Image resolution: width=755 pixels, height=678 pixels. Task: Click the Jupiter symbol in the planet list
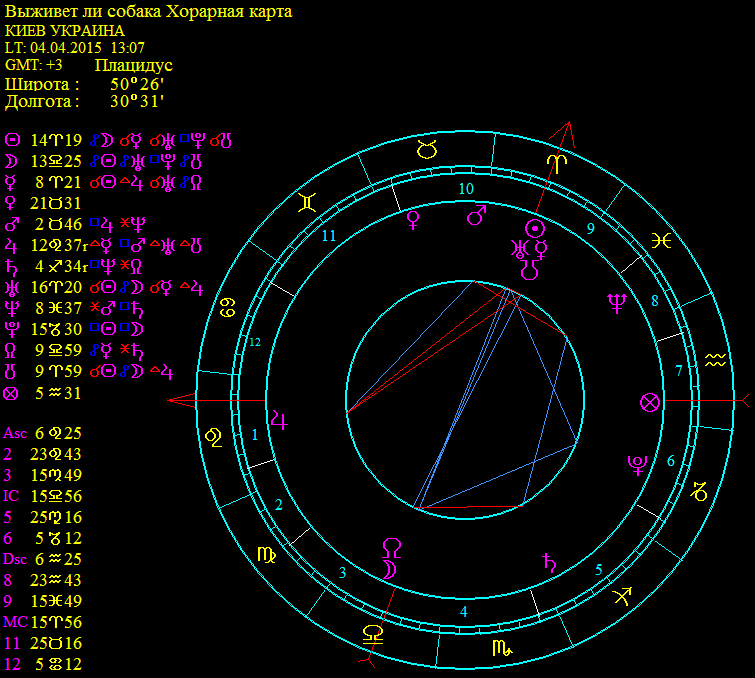point(12,246)
